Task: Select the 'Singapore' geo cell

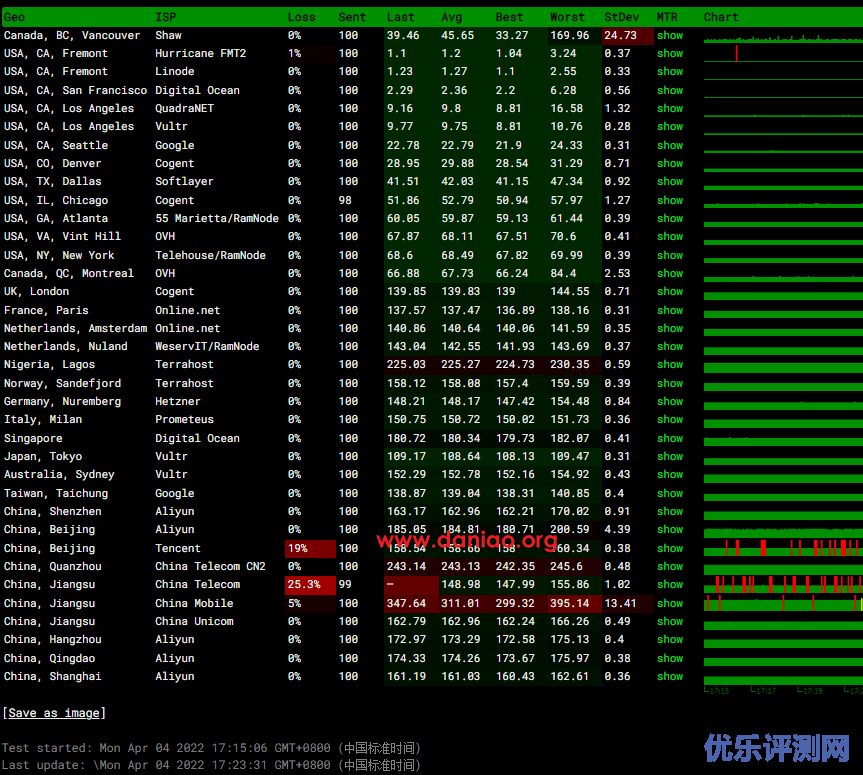Action: [x=33, y=439]
